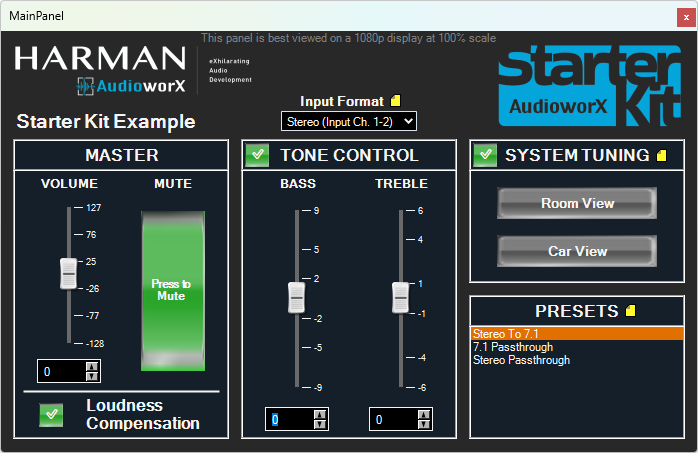Open the Car View

(x=577, y=251)
